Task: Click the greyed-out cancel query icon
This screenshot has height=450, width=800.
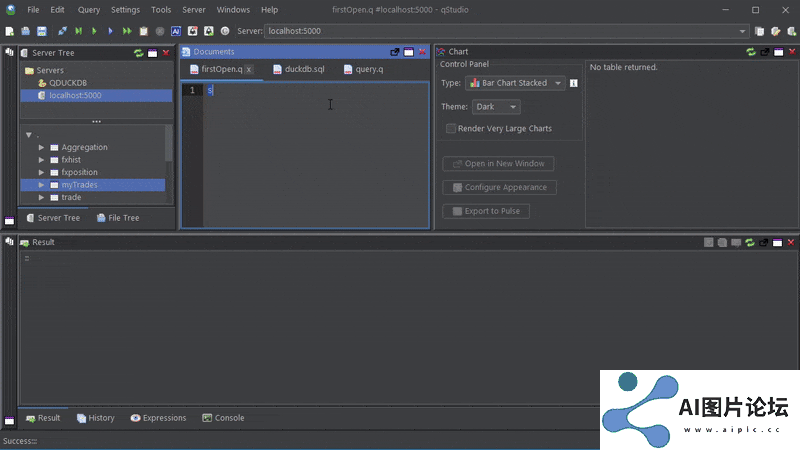Action: click(160, 31)
